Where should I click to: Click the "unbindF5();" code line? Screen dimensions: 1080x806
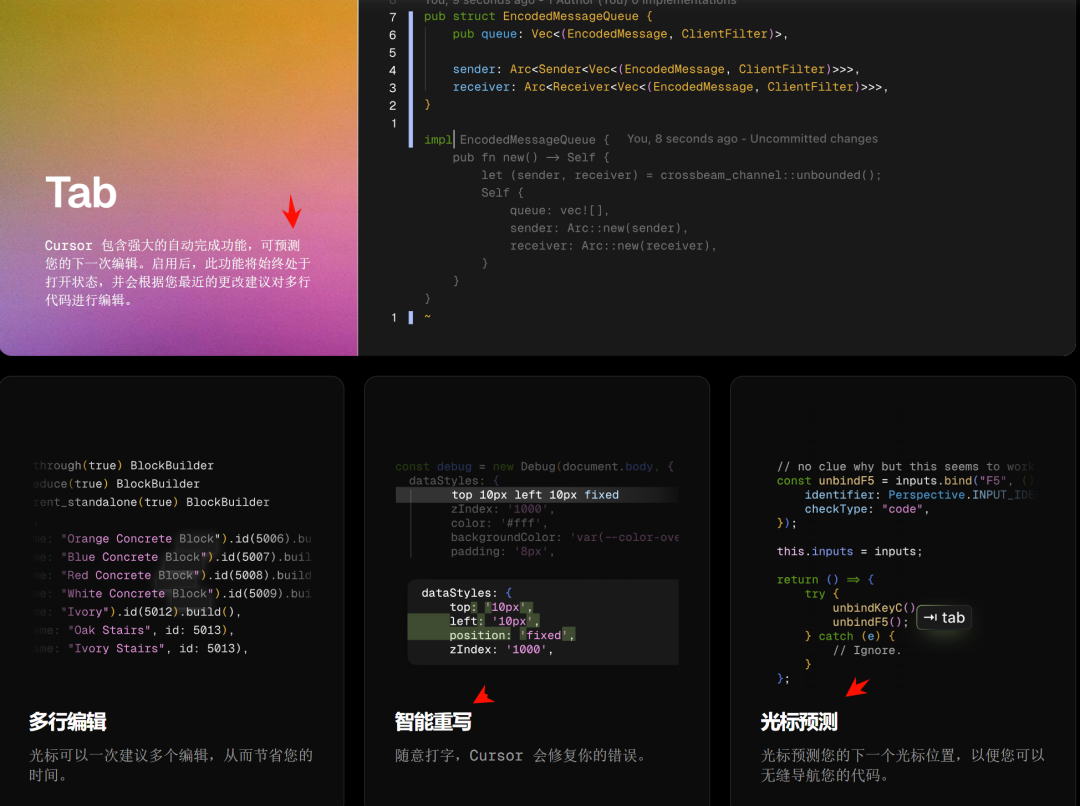[871, 621]
